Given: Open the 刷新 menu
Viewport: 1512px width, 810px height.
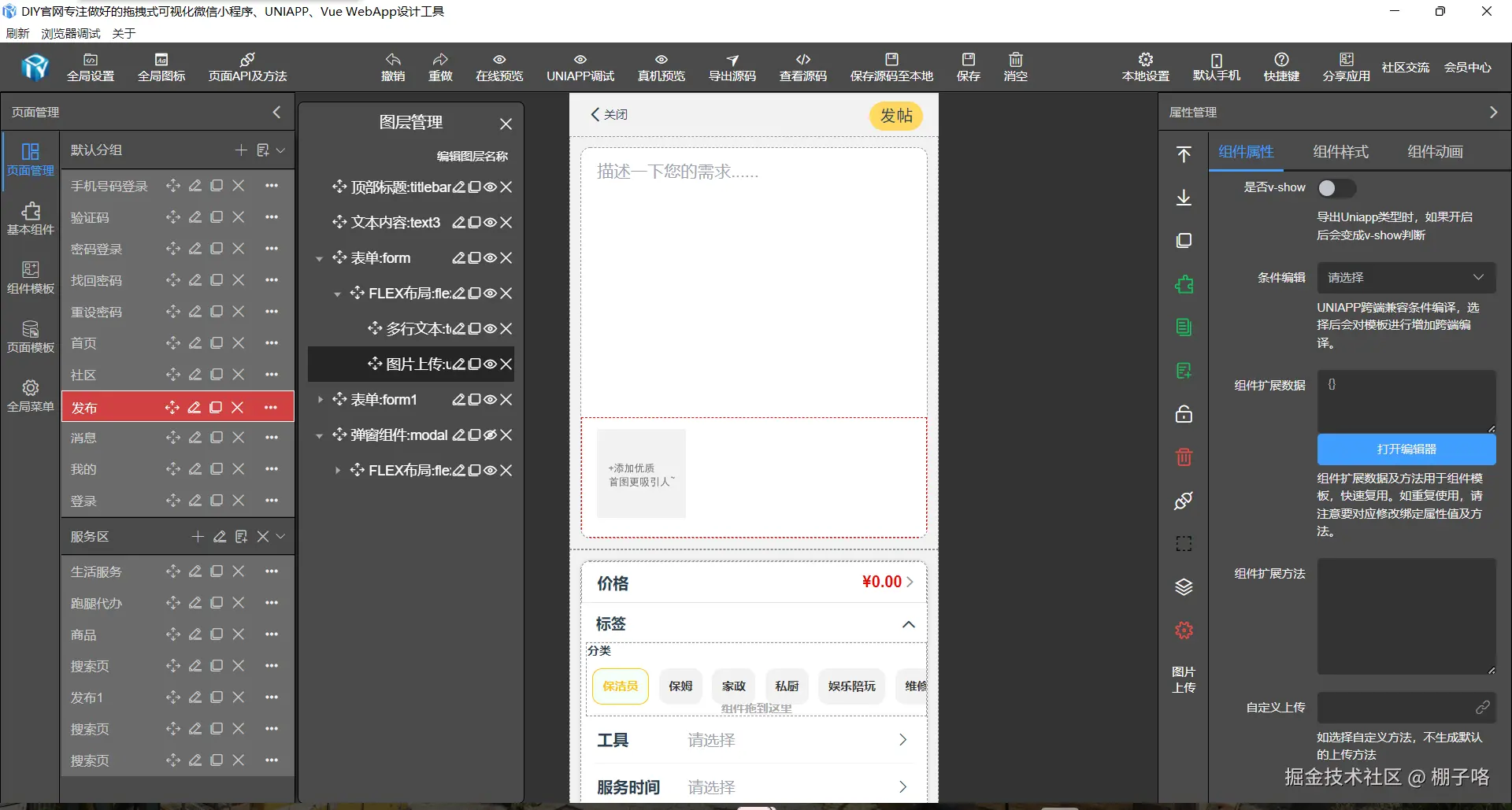Looking at the screenshot, I should click(x=17, y=33).
